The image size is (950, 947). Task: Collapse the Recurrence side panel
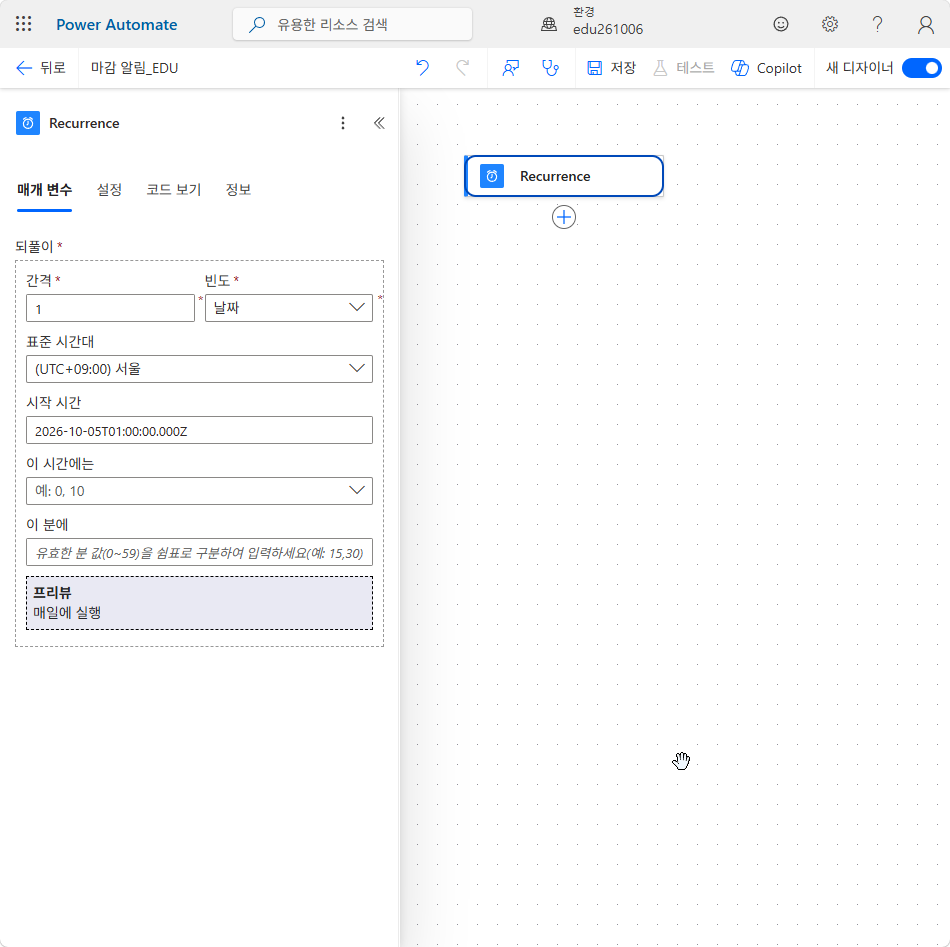click(x=379, y=123)
